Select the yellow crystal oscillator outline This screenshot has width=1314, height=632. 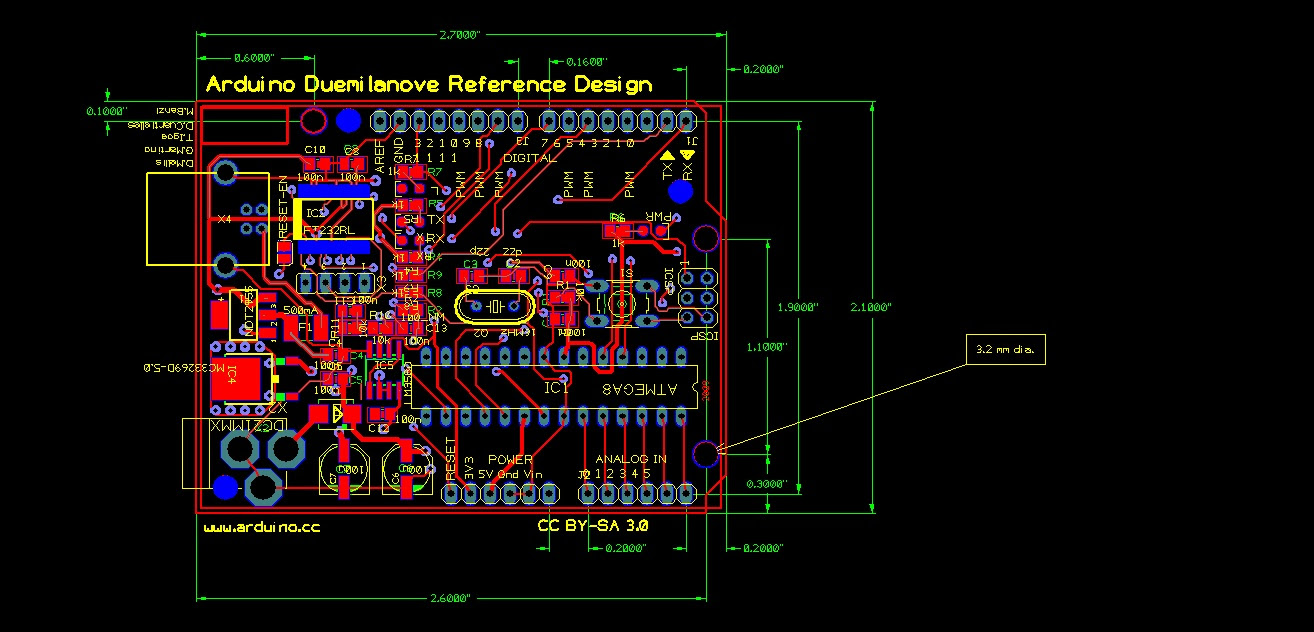click(x=496, y=306)
